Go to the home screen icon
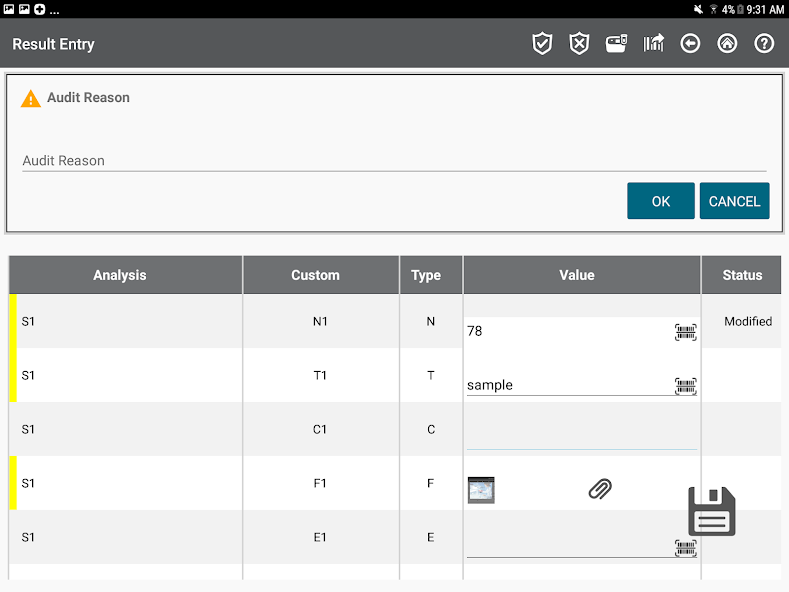Screen dimensions: 789x592 coord(727,44)
